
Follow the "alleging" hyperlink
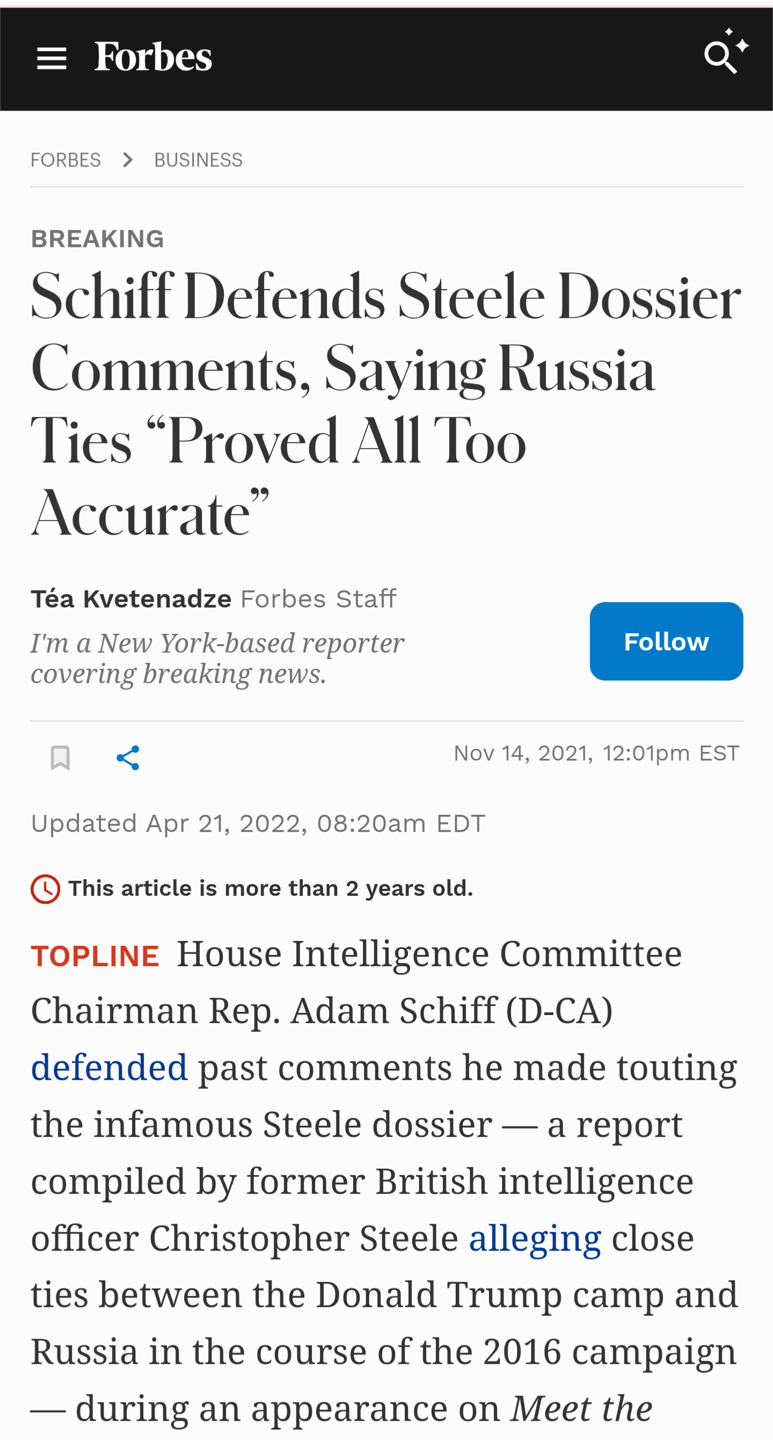[535, 1238]
